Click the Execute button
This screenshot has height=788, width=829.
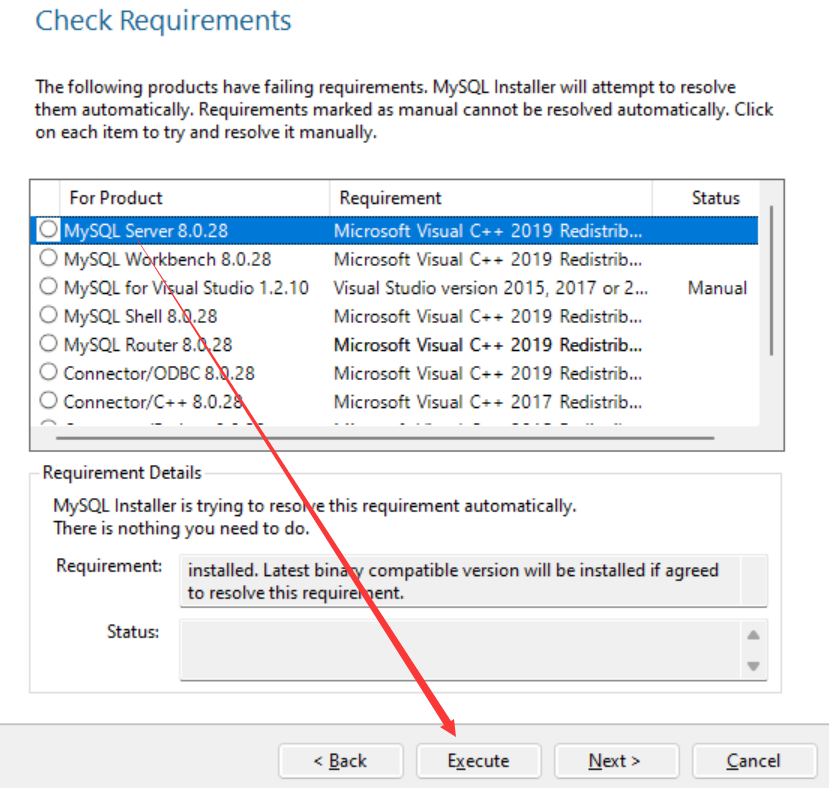pyautogui.click(x=478, y=761)
